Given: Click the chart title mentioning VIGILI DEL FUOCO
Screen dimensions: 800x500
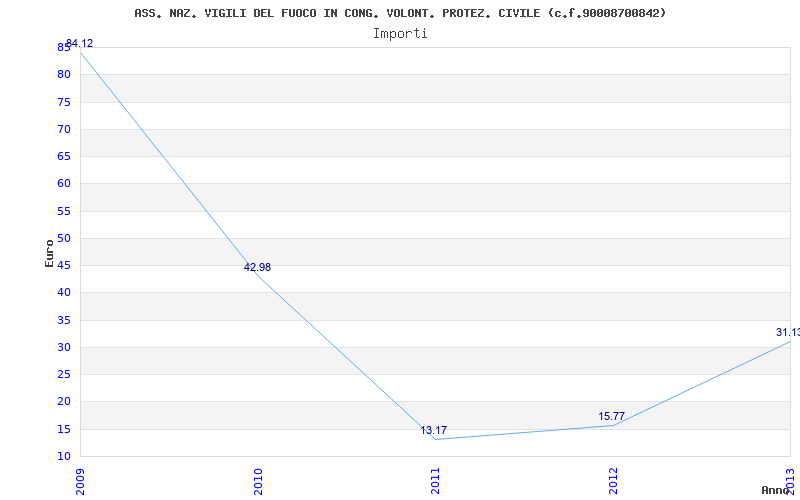Looking at the screenshot, I should [400, 13].
